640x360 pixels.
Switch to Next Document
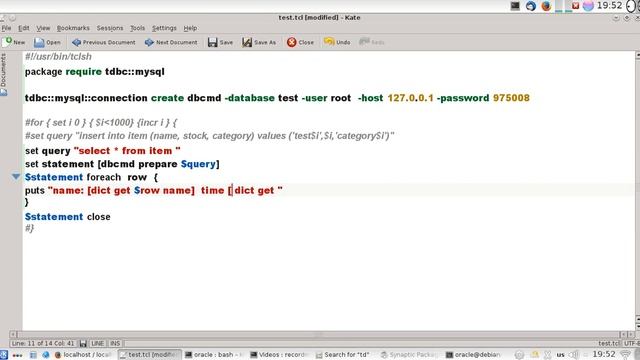coord(171,42)
